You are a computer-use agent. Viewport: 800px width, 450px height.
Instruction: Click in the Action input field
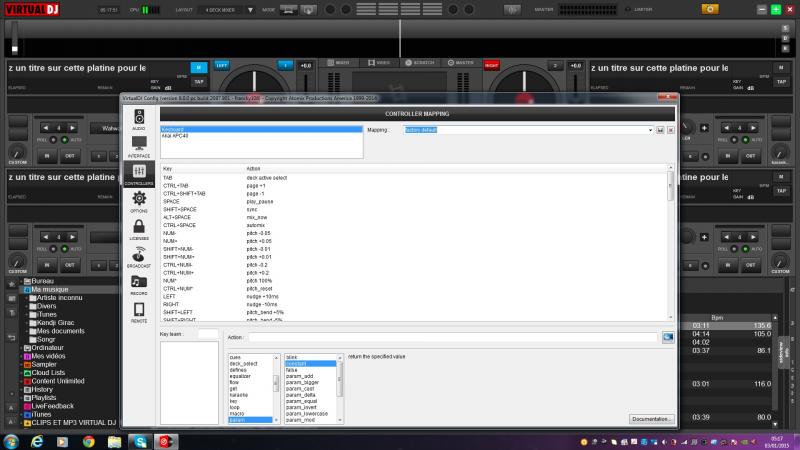452,338
